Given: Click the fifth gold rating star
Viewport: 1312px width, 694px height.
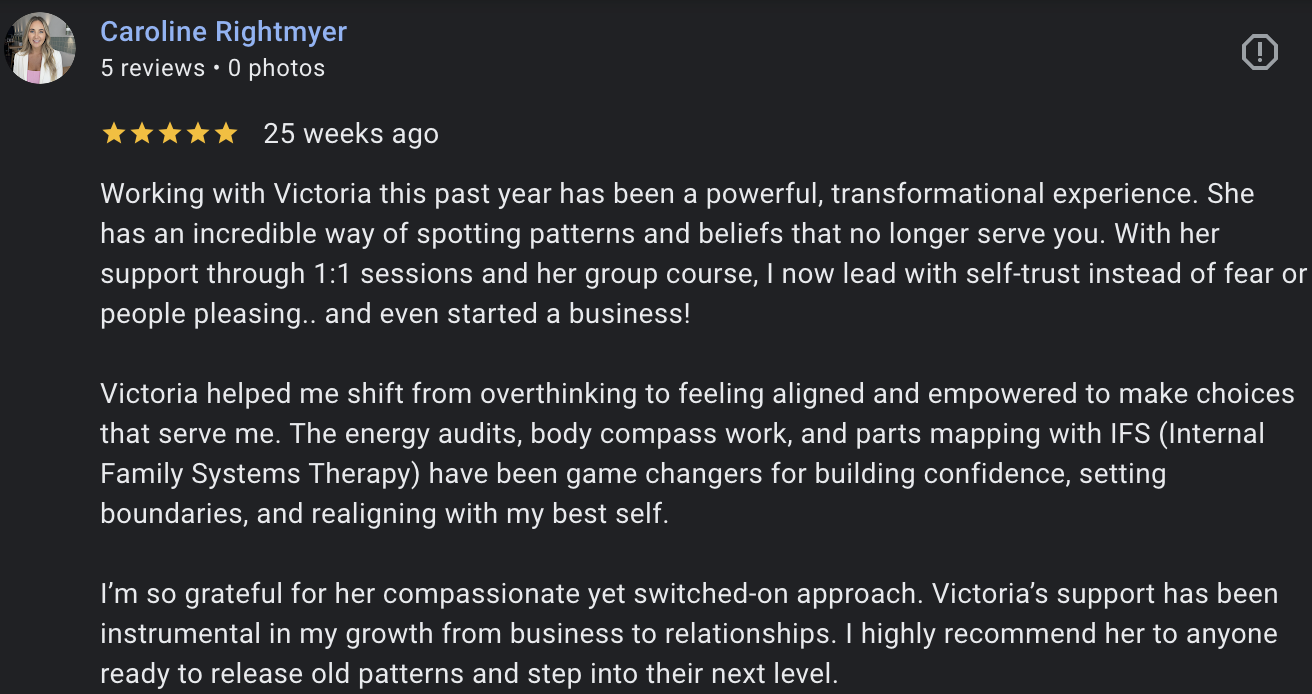Looking at the screenshot, I should [x=225, y=133].
